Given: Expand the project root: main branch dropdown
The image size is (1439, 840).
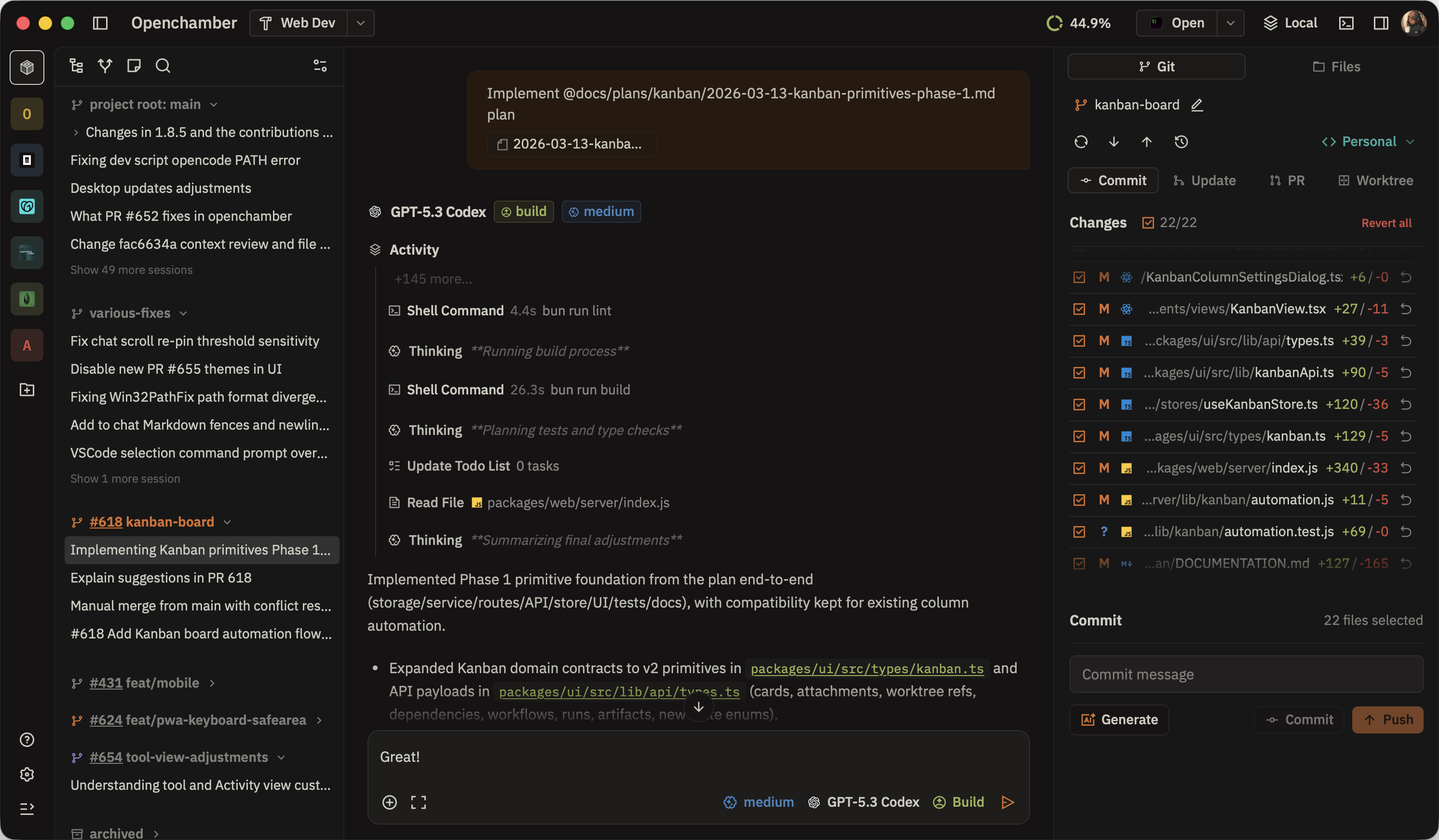Looking at the screenshot, I should click(x=214, y=104).
